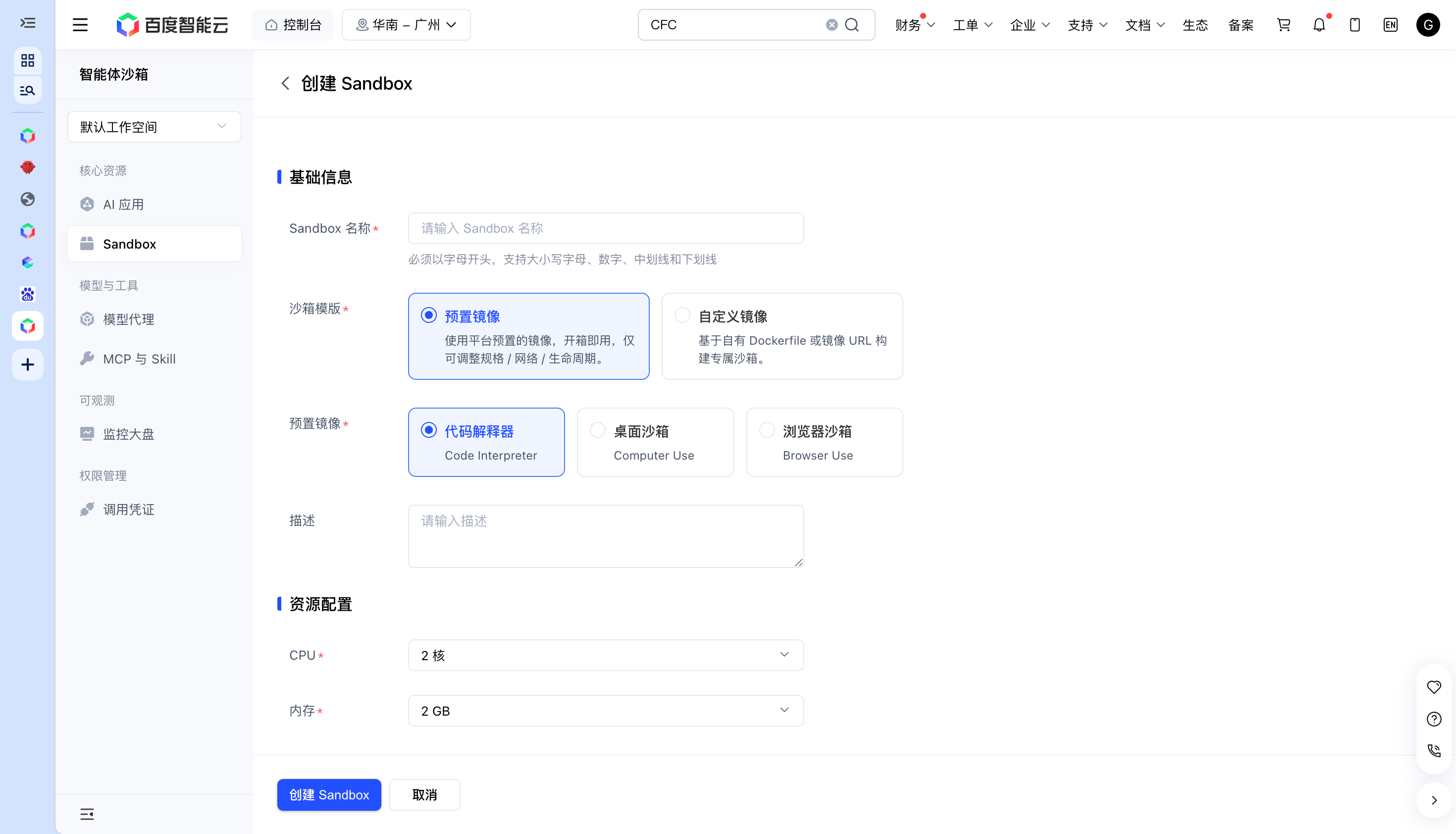Open the hamburger menu in top bar

[x=80, y=25]
